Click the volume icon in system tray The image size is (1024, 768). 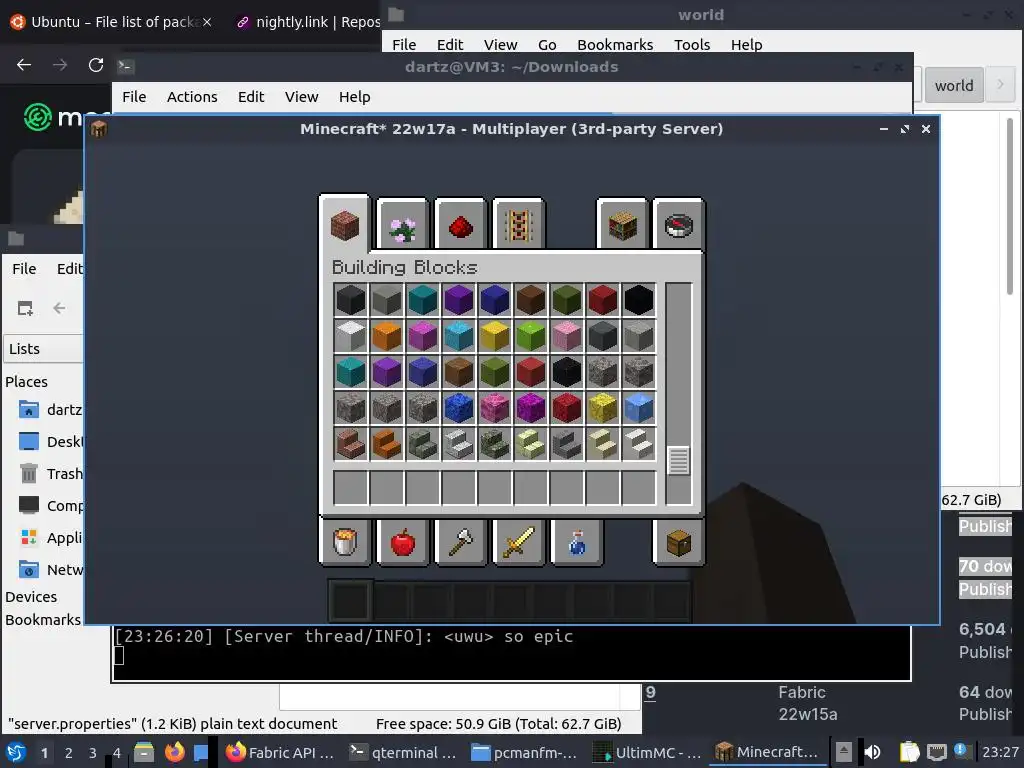pyautogui.click(x=872, y=752)
